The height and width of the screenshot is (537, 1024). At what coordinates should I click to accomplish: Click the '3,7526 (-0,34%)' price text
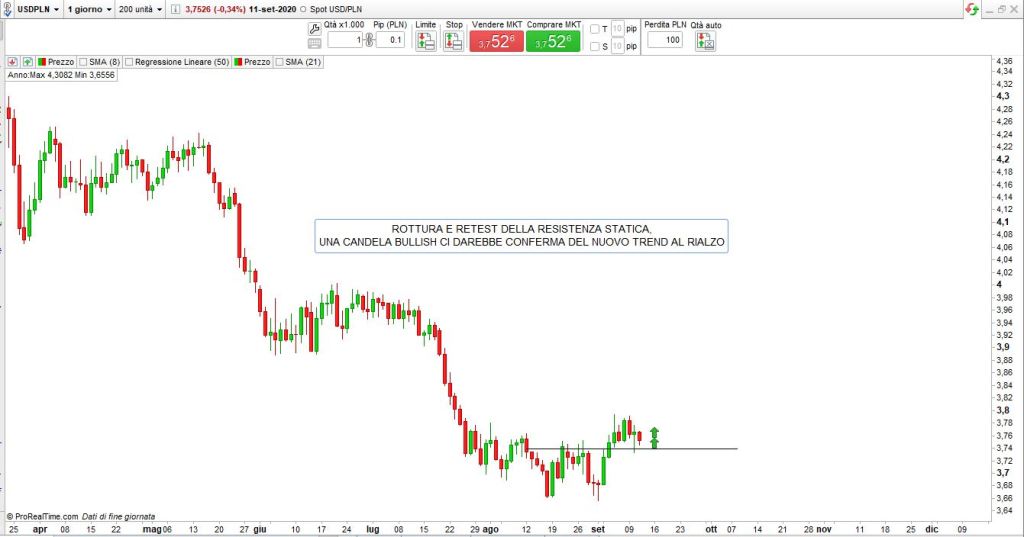(216, 10)
